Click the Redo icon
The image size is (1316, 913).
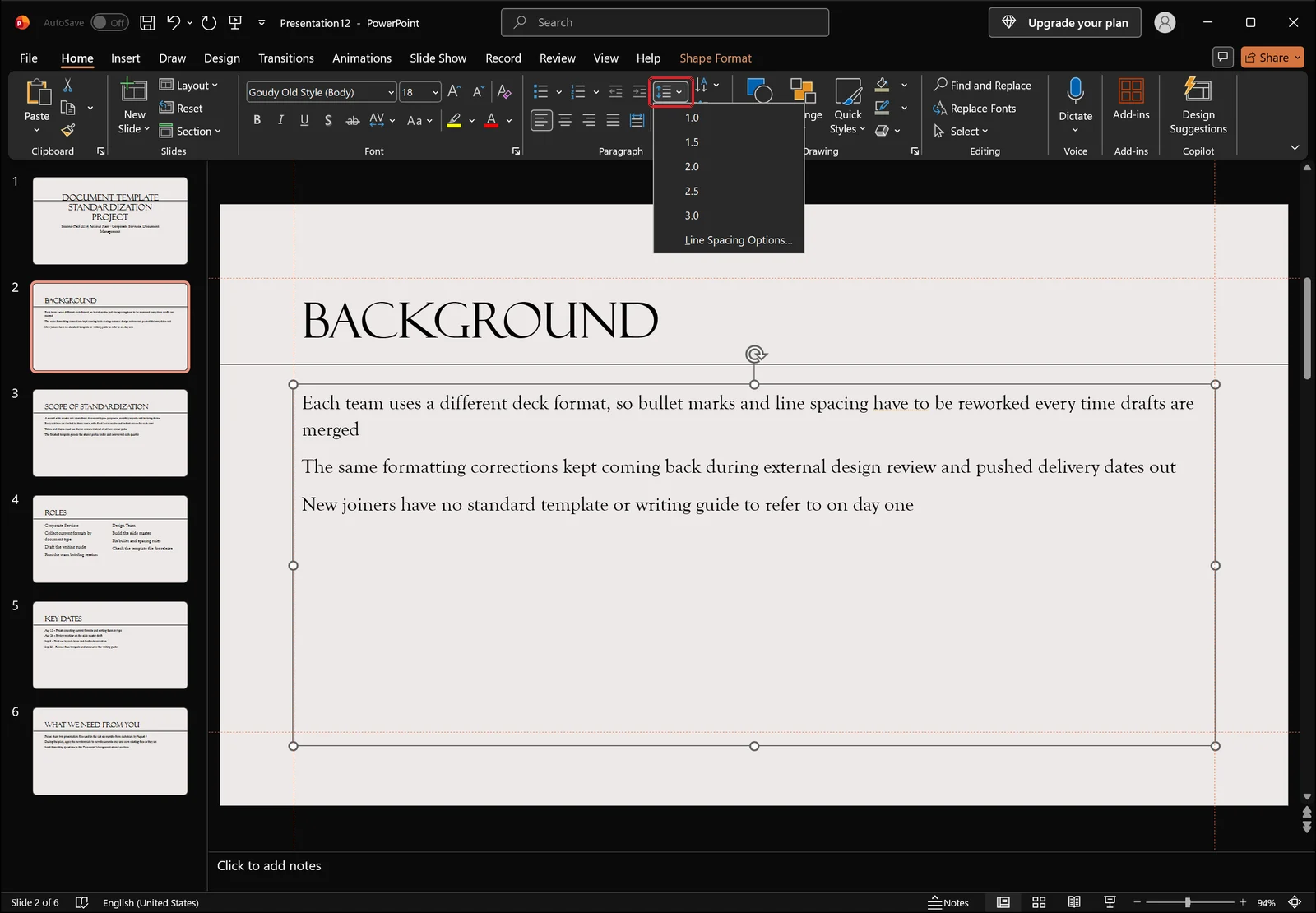(209, 23)
